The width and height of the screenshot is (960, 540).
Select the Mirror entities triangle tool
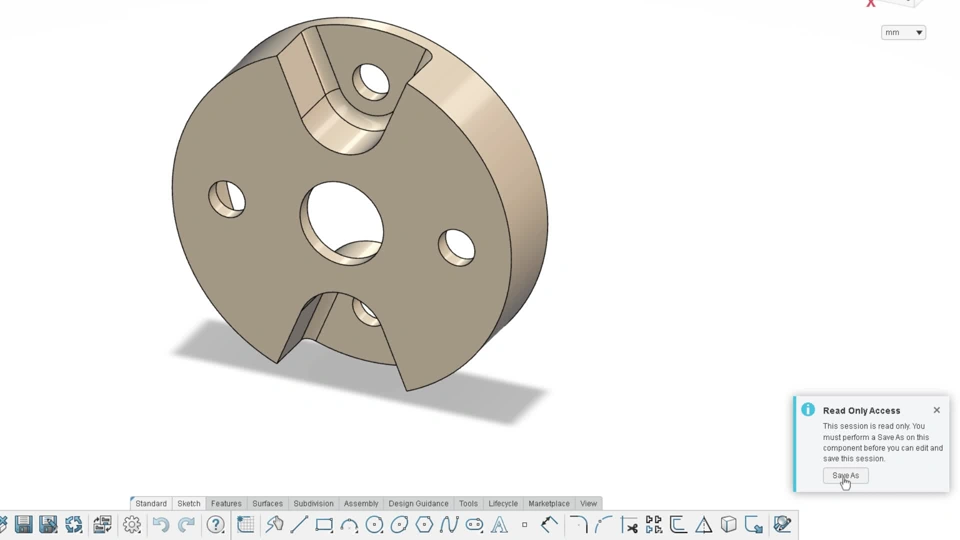click(x=703, y=525)
